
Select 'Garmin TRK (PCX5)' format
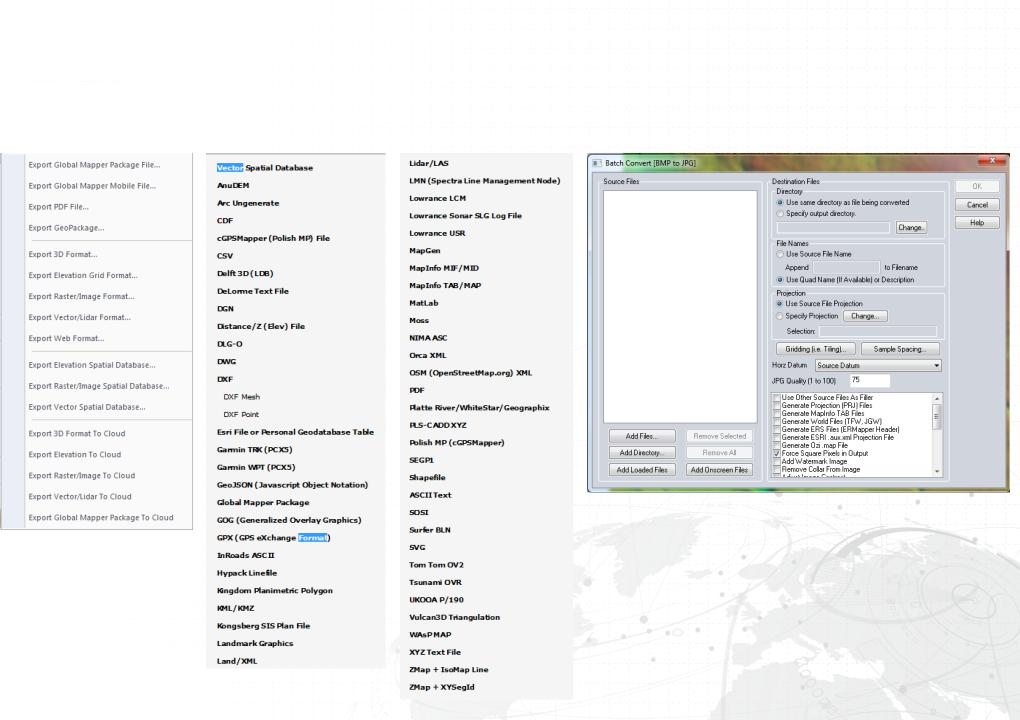tap(254, 450)
